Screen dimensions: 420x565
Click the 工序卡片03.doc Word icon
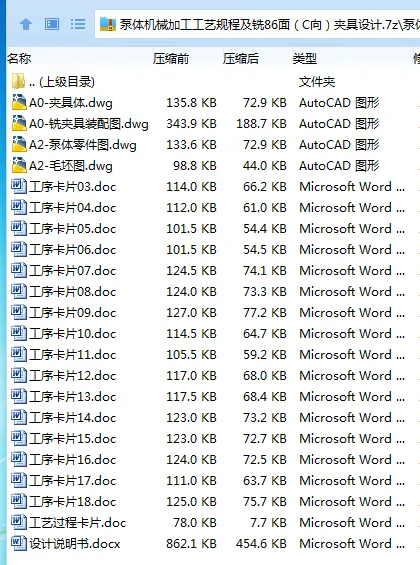pos(19,187)
